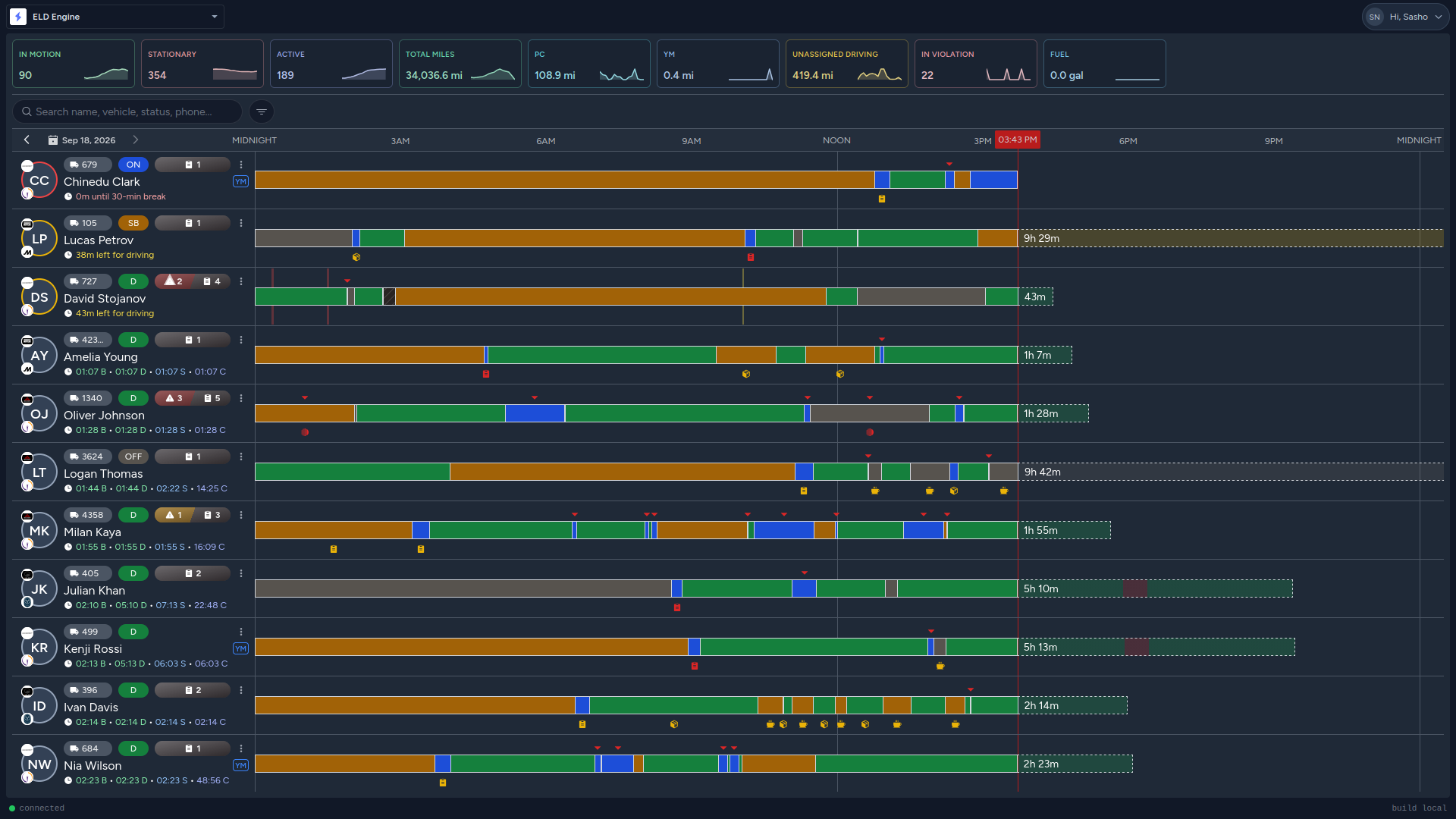Click vehicle 4358 badge
Screen dimensions: 1456x819
[x=88, y=515]
